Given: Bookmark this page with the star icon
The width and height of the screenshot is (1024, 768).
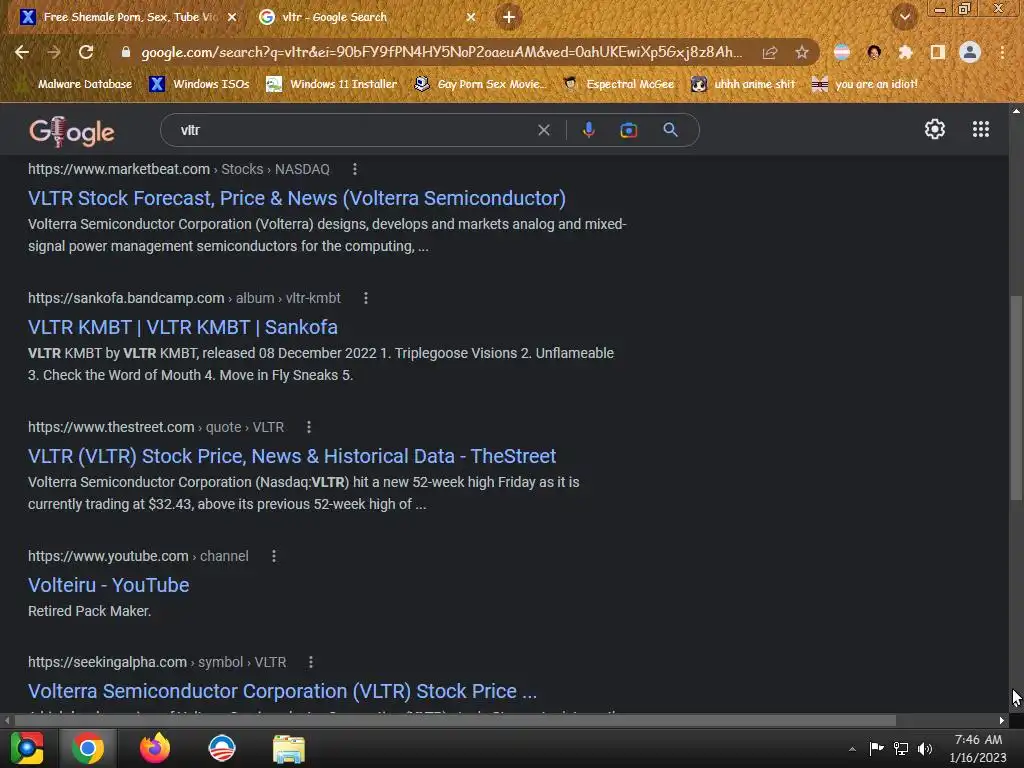Looking at the screenshot, I should (802, 52).
